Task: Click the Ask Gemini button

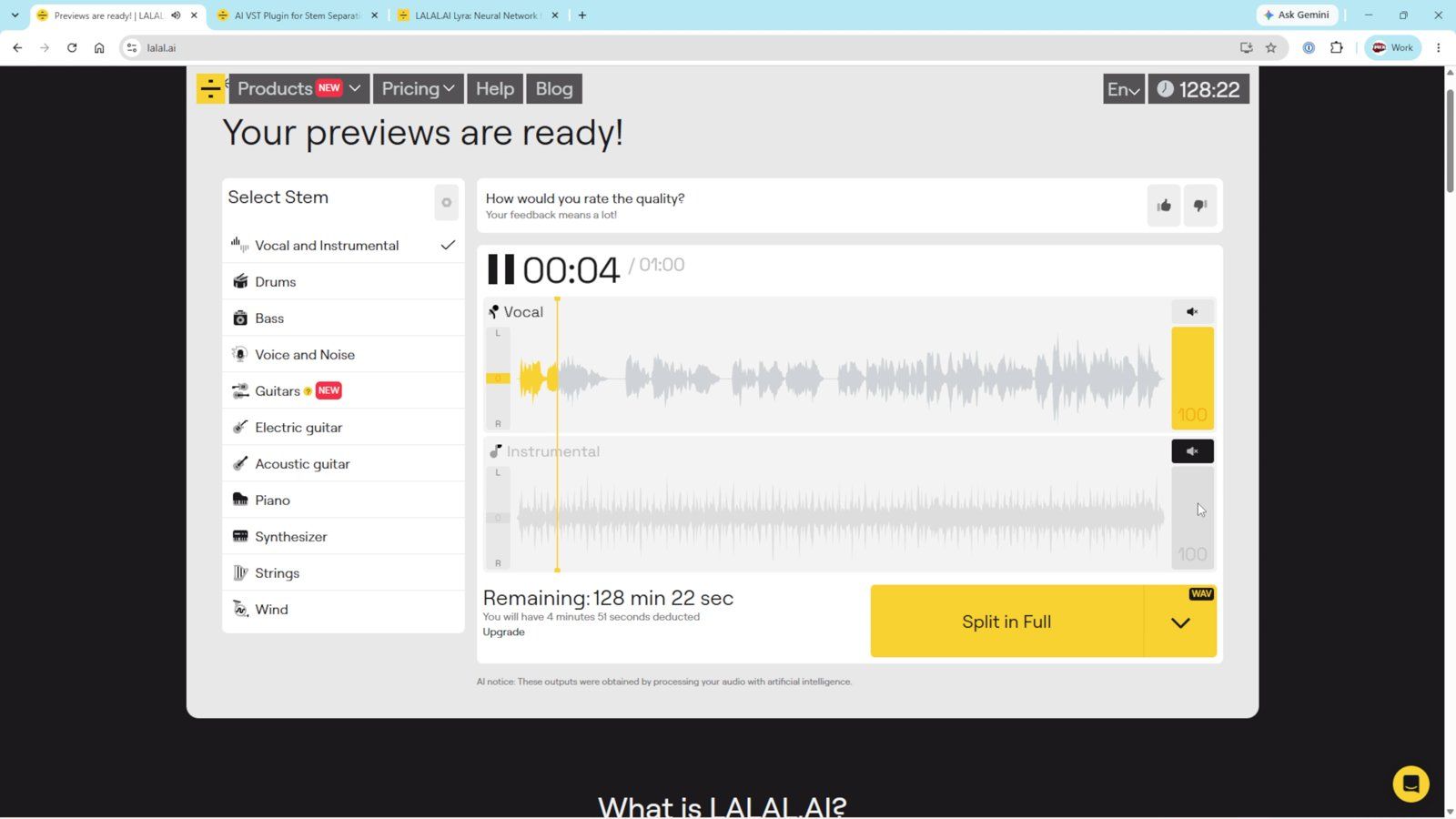Action: [x=1297, y=15]
